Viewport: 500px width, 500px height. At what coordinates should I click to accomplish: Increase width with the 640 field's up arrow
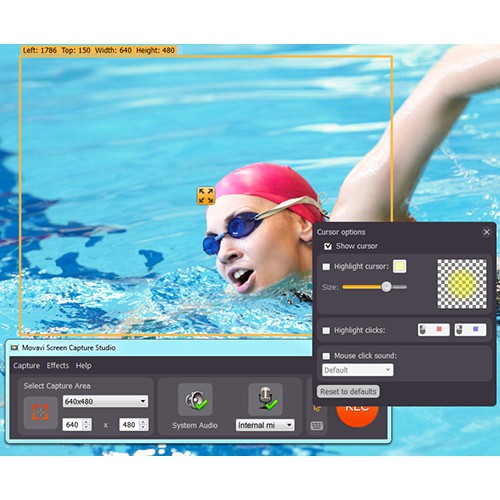87,422
